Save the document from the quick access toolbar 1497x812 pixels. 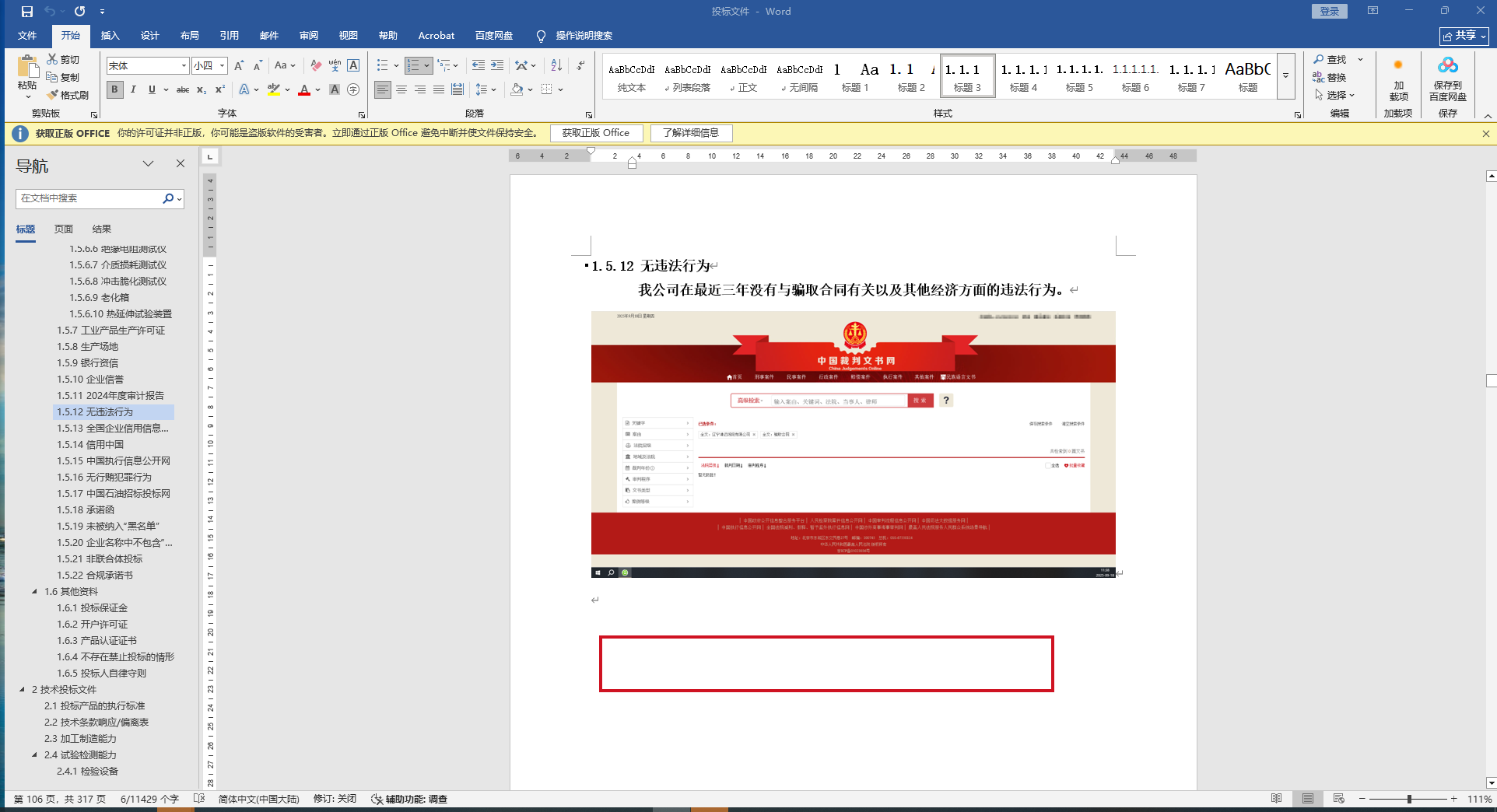pyautogui.click(x=26, y=12)
